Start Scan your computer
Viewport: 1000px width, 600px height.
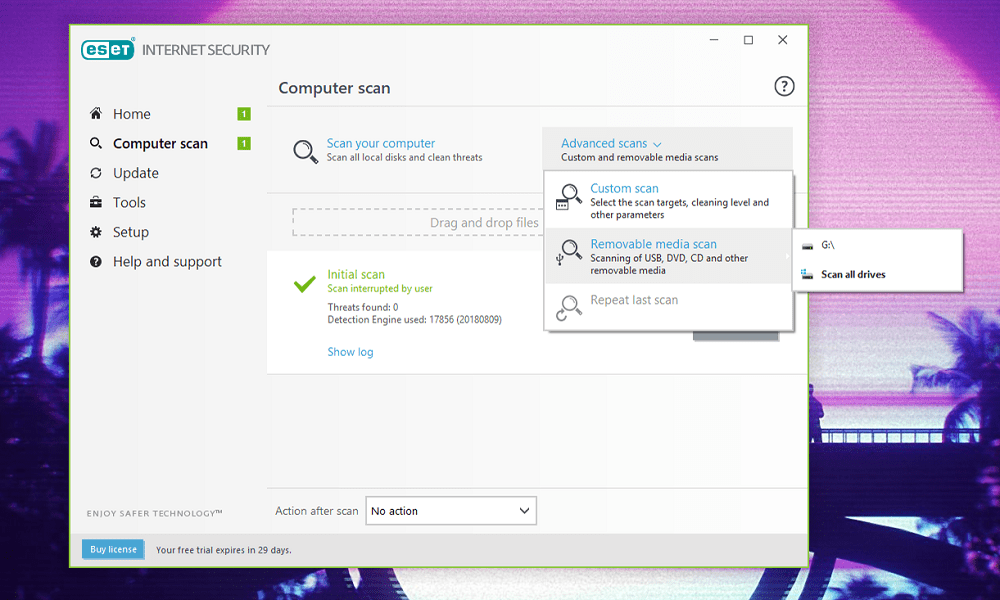pos(381,143)
